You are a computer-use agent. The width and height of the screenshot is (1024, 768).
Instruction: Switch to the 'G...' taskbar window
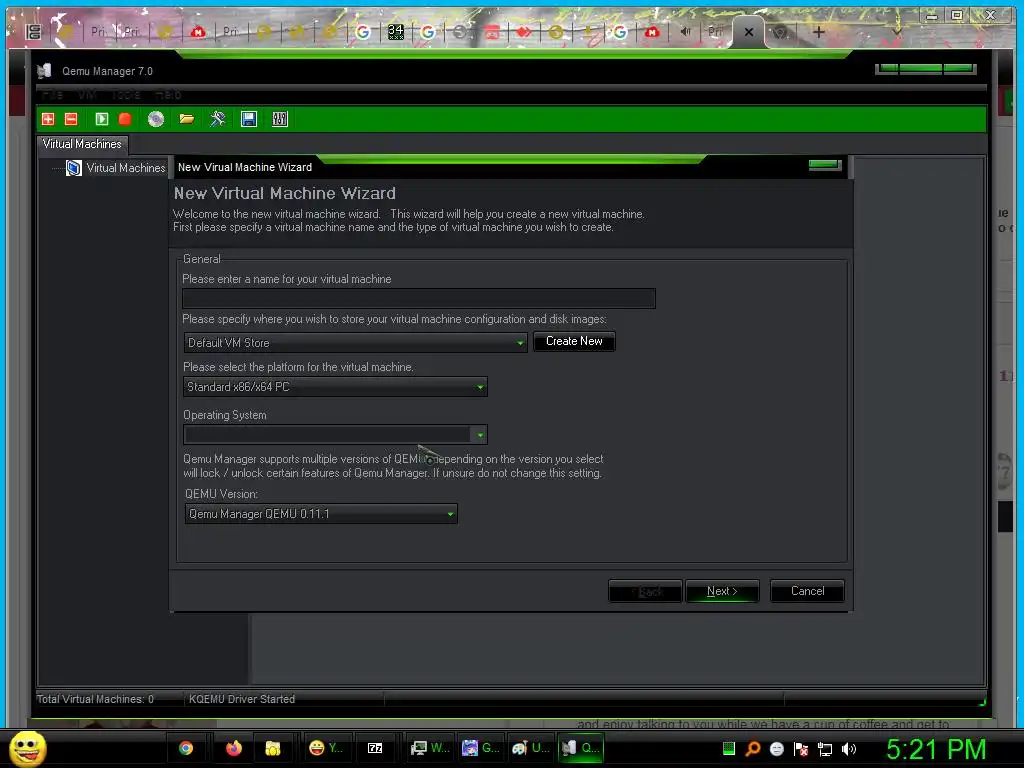(481, 748)
